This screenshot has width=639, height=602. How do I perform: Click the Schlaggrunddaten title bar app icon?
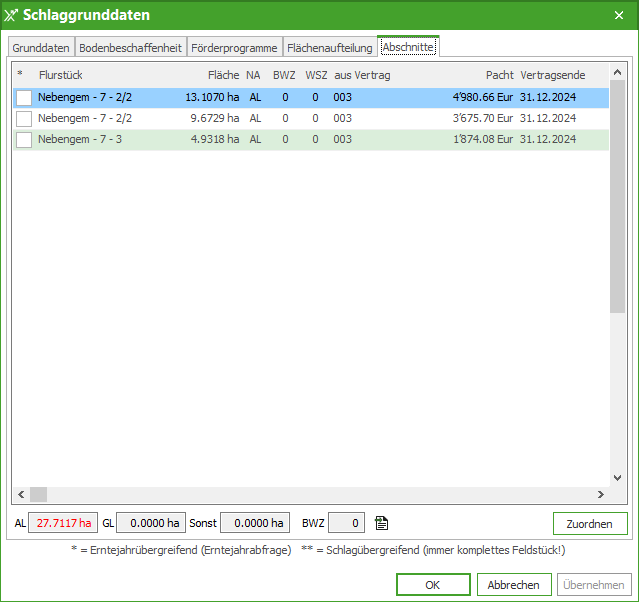click(x=12, y=15)
